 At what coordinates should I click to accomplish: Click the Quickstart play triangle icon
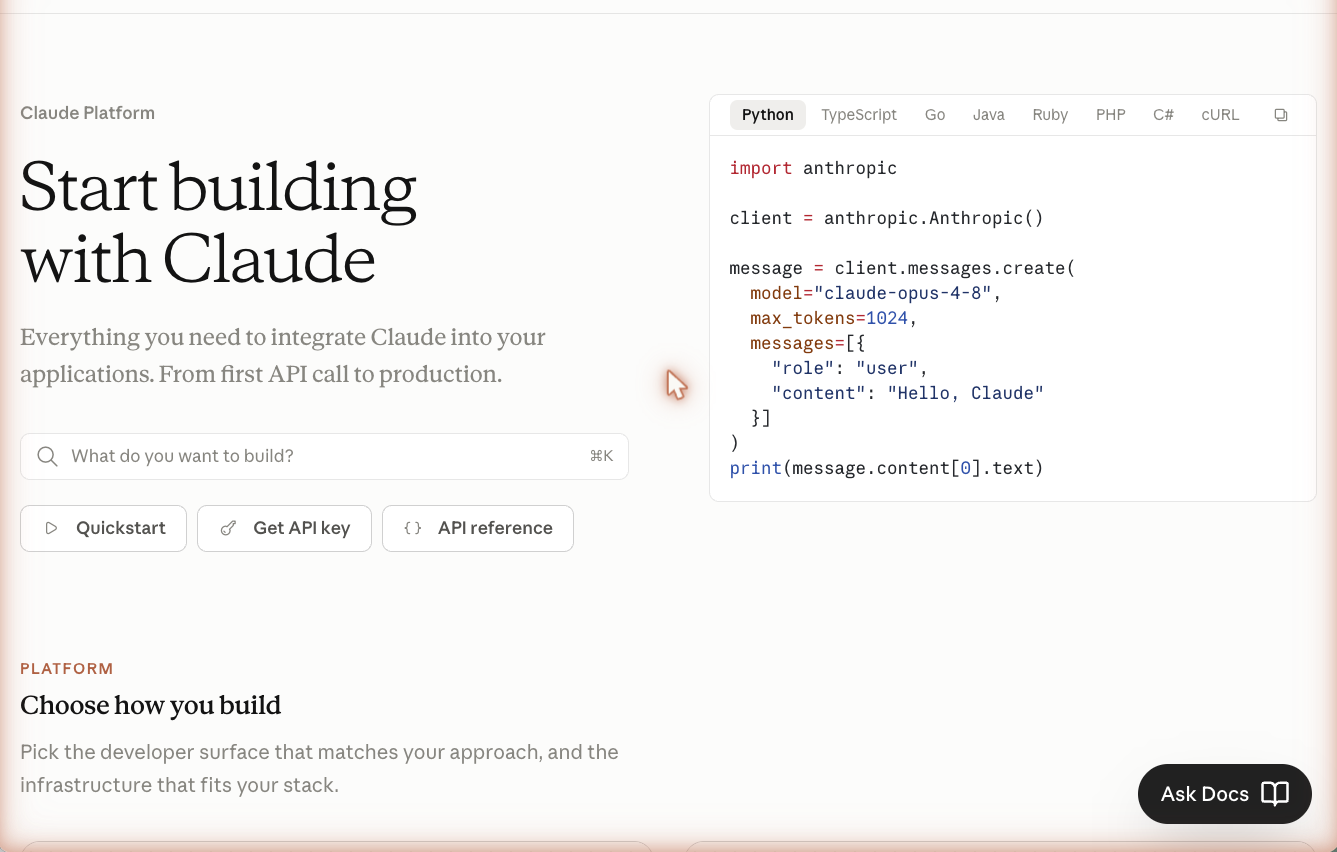[x=51, y=528]
